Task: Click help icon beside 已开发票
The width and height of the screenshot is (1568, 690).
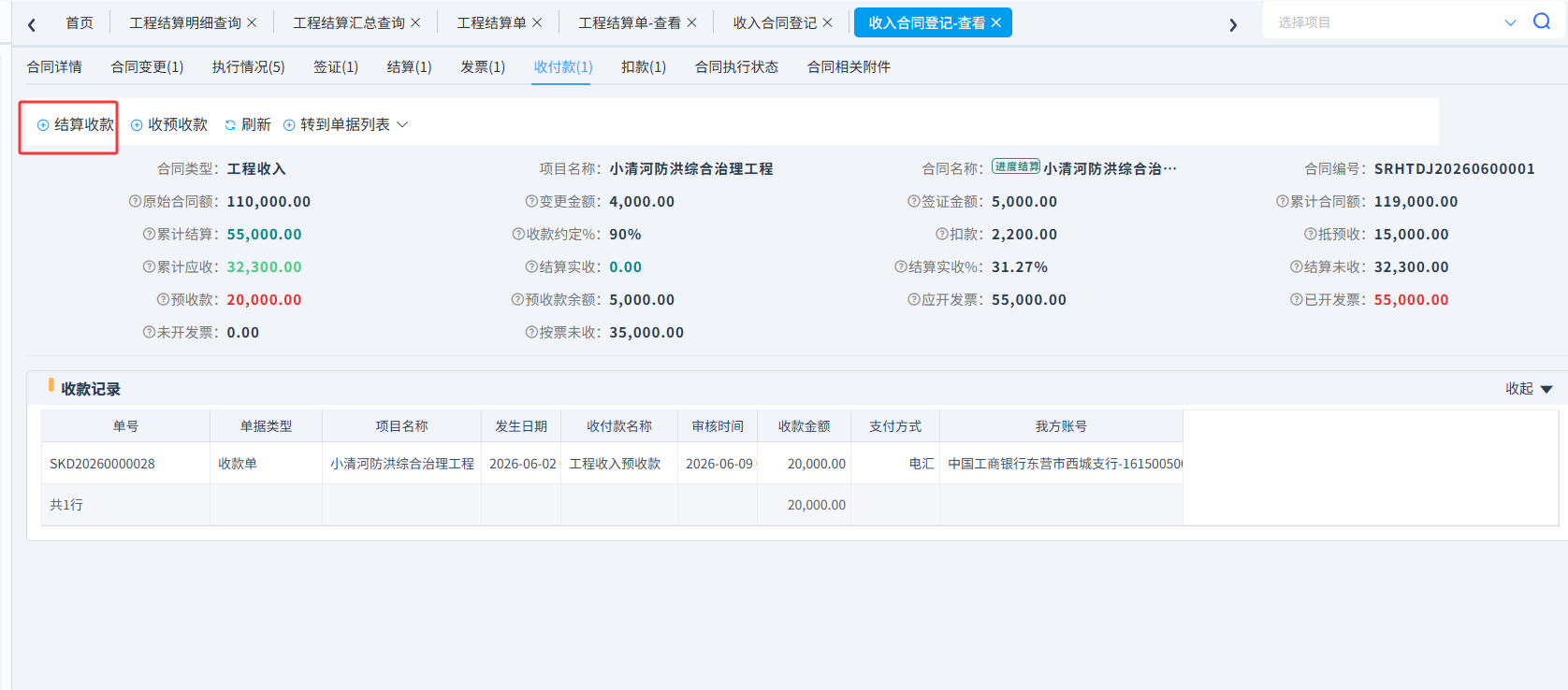Action: coord(1297,299)
